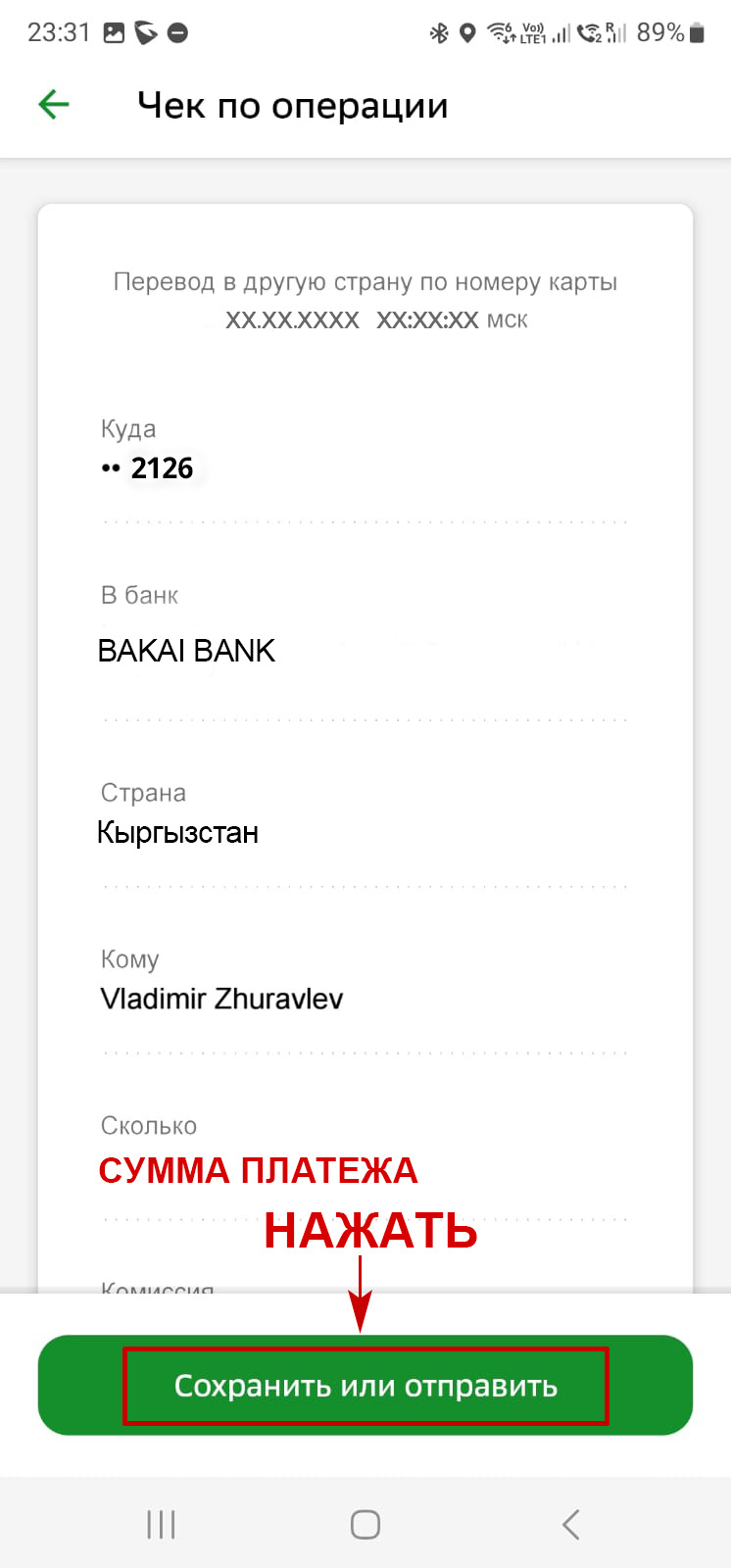Tap the Bluetooth icon in status bar
This screenshot has height=1568, width=731.
click(x=439, y=33)
